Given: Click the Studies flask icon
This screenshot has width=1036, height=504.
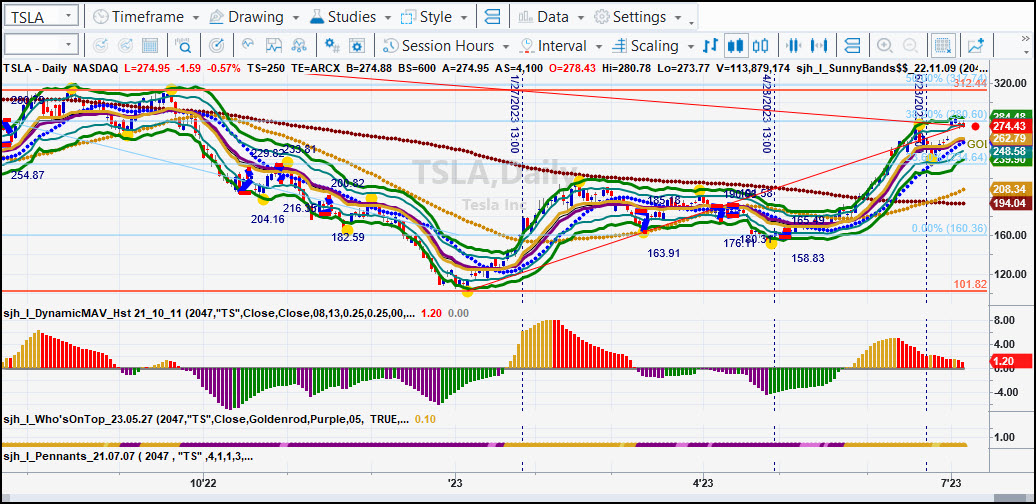Looking at the screenshot, I should [x=316, y=17].
